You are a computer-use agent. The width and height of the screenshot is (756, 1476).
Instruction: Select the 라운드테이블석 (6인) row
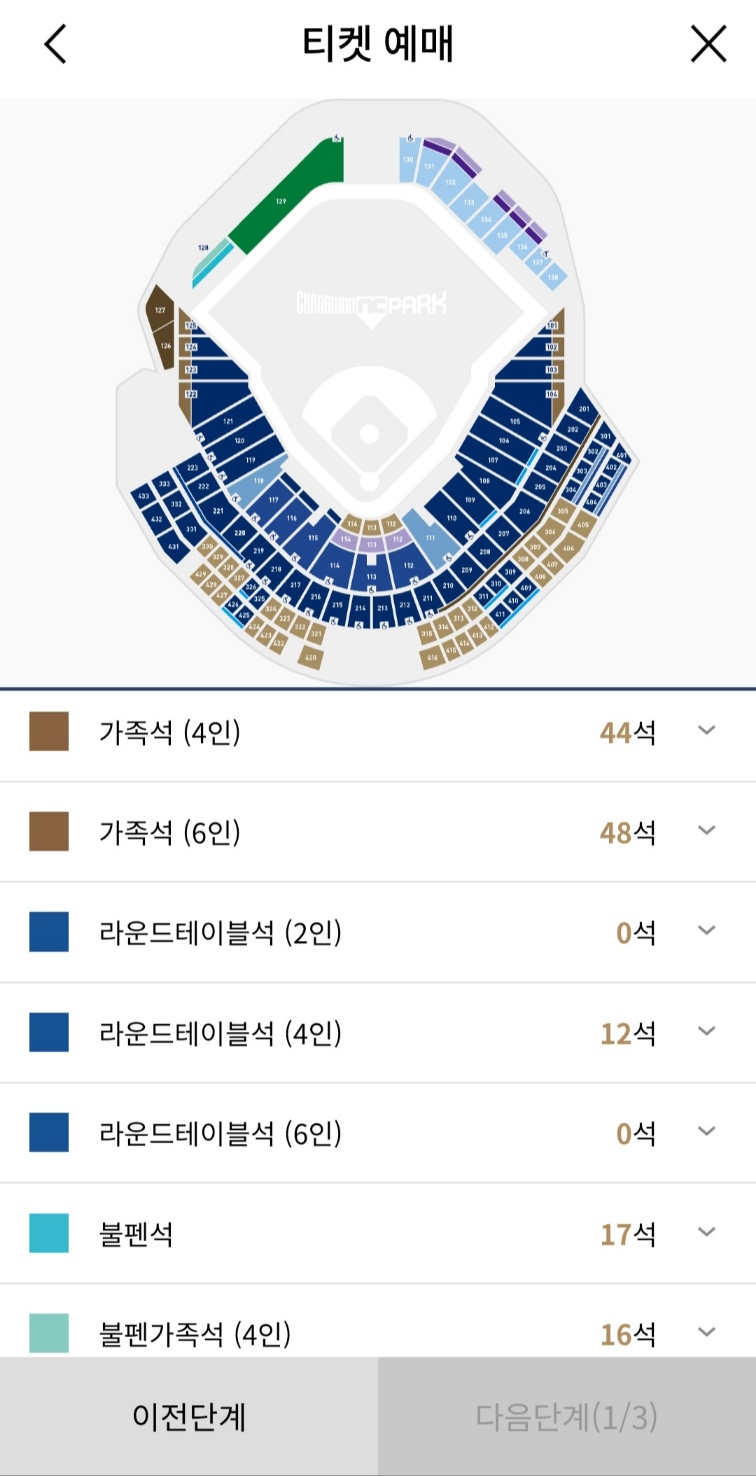378,1133
